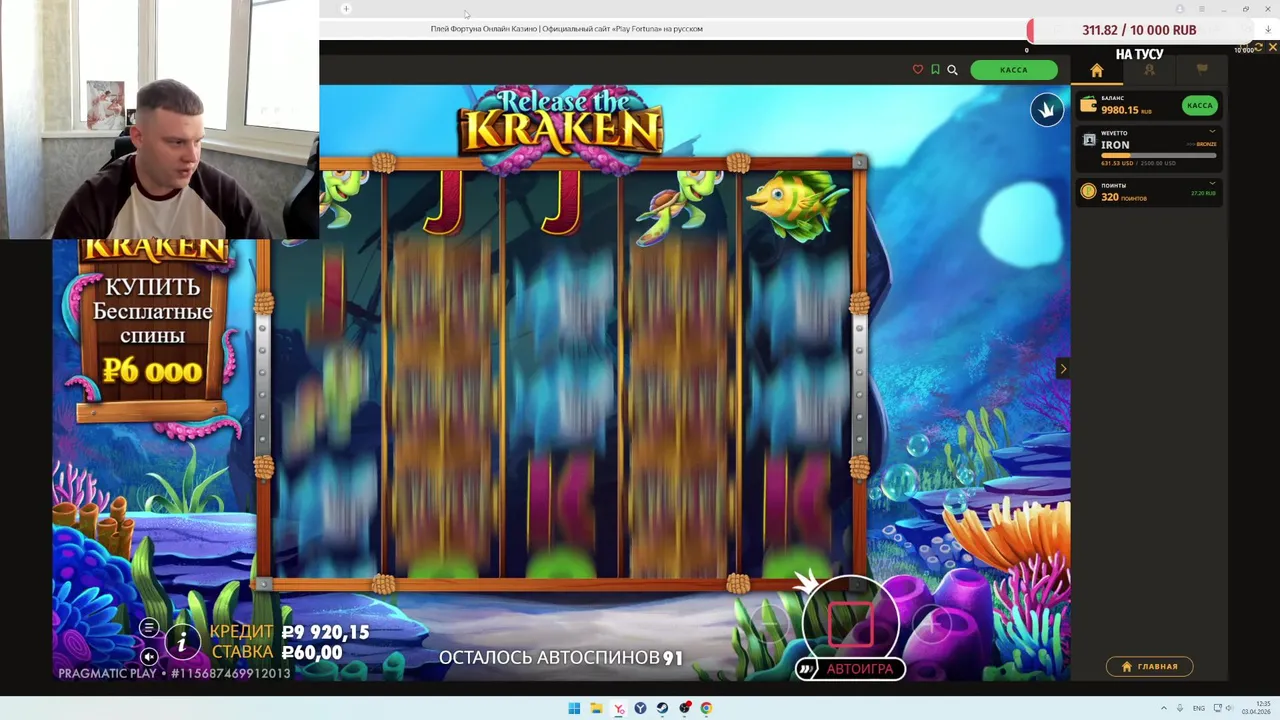Close the overlay with the X icon
1280x720 pixels.
point(1273,47)
